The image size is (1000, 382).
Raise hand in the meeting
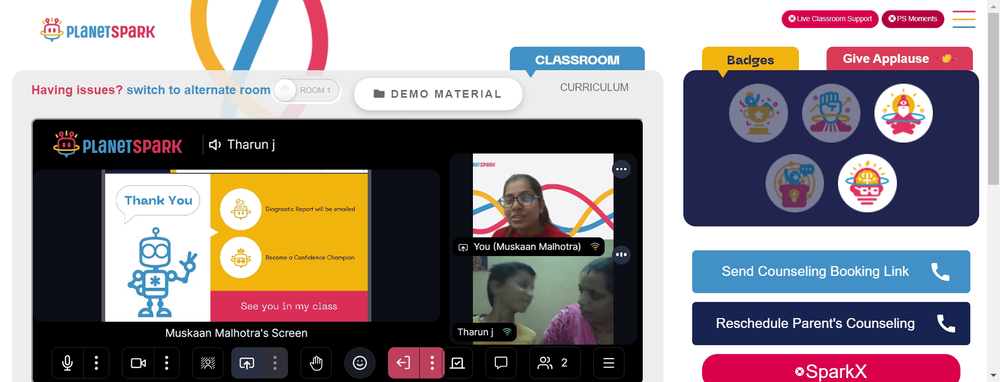coord(316,363)
